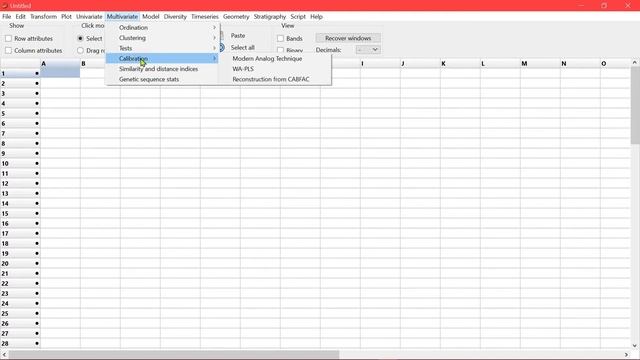Click the app icon in title bar
This screenshot has height=360, width=640.
(x=4, y=6)
